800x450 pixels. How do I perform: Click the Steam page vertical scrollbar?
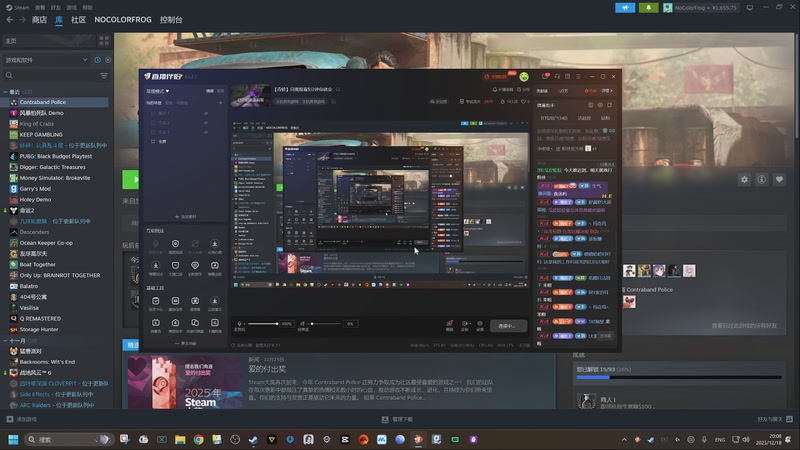click(x=797, y=85)
